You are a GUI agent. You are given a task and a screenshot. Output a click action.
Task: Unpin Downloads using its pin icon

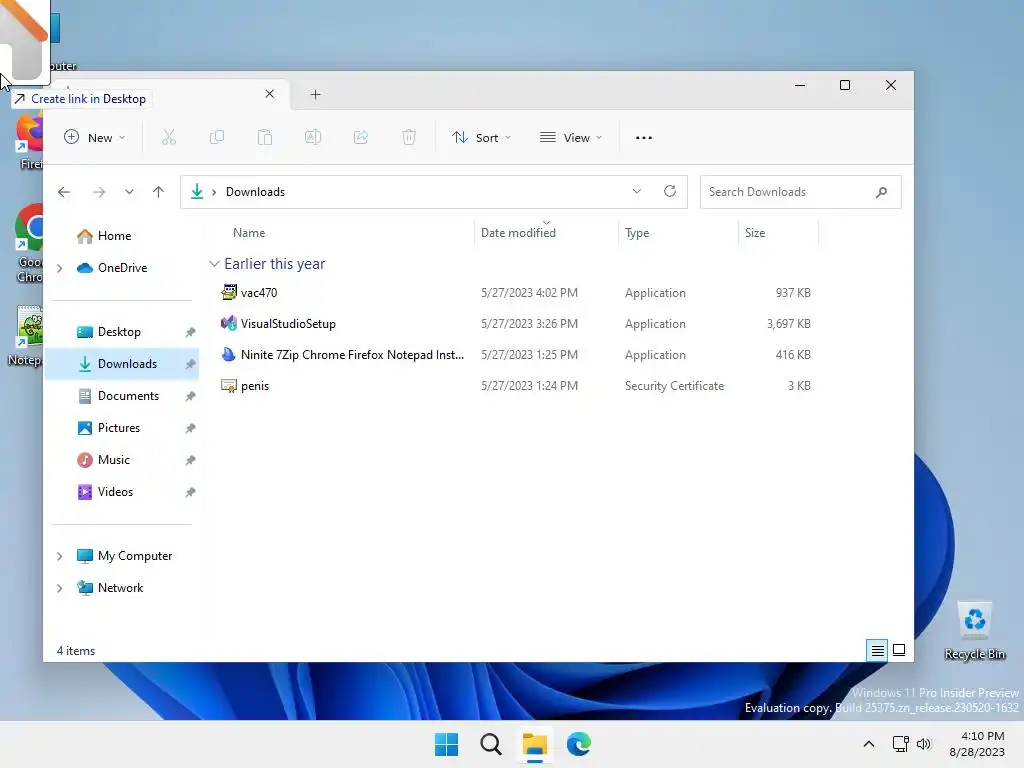pos(190,364)
